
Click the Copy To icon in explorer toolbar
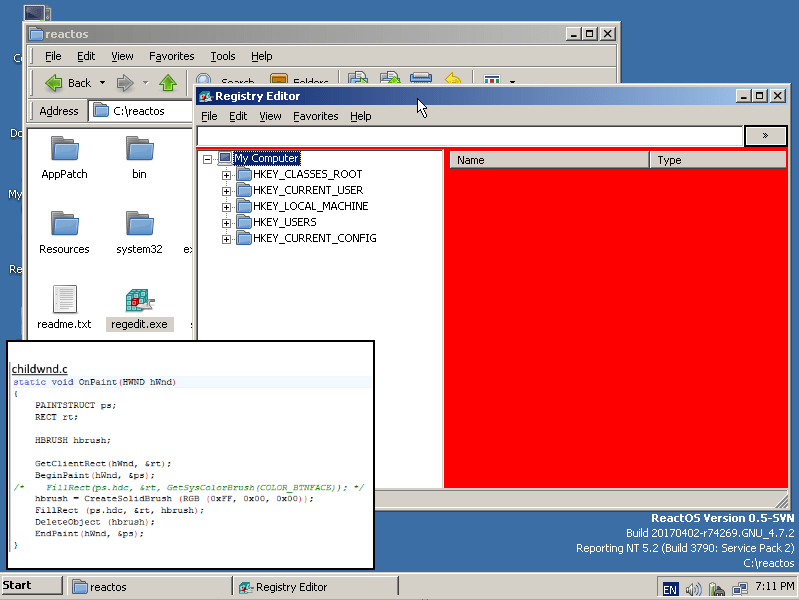[x=390, y=78]
